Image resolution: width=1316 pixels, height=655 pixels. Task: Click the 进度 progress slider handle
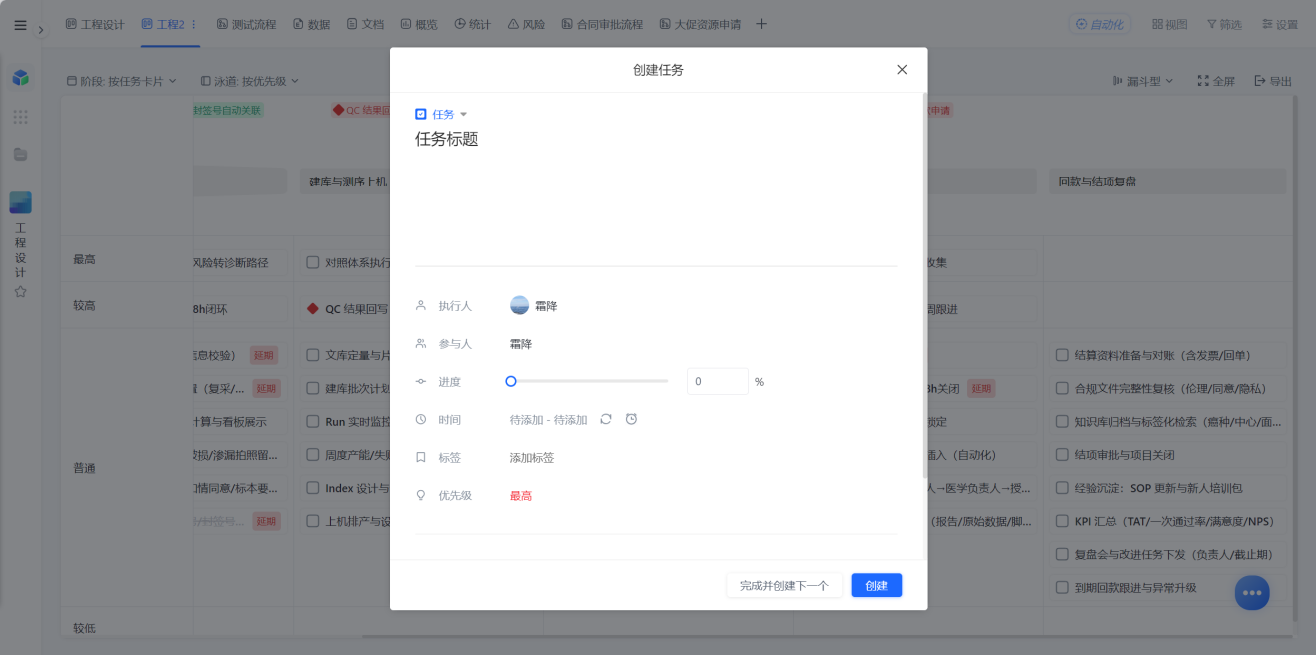(511, 381)
